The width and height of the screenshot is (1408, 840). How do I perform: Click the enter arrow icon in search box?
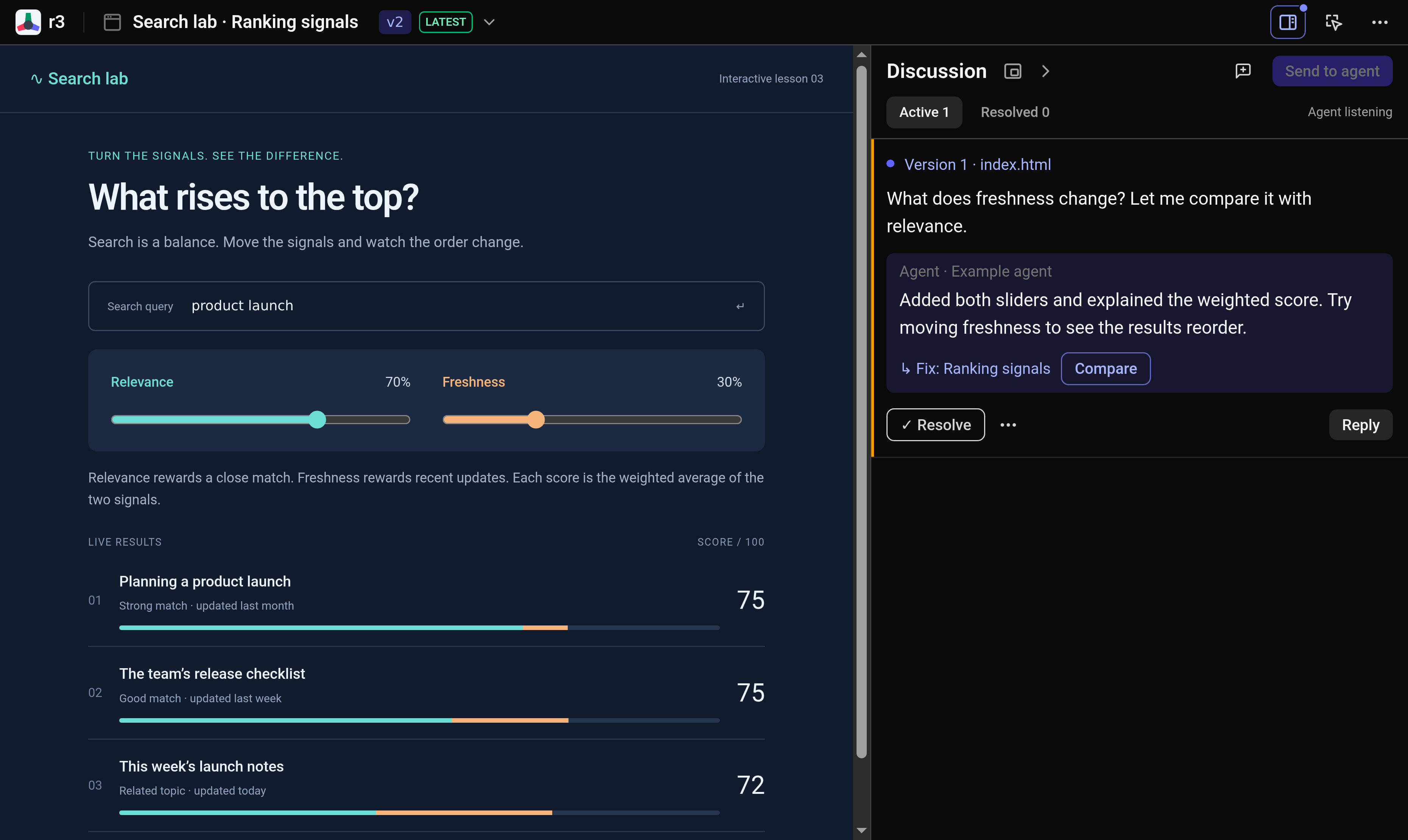coord(740,306)
